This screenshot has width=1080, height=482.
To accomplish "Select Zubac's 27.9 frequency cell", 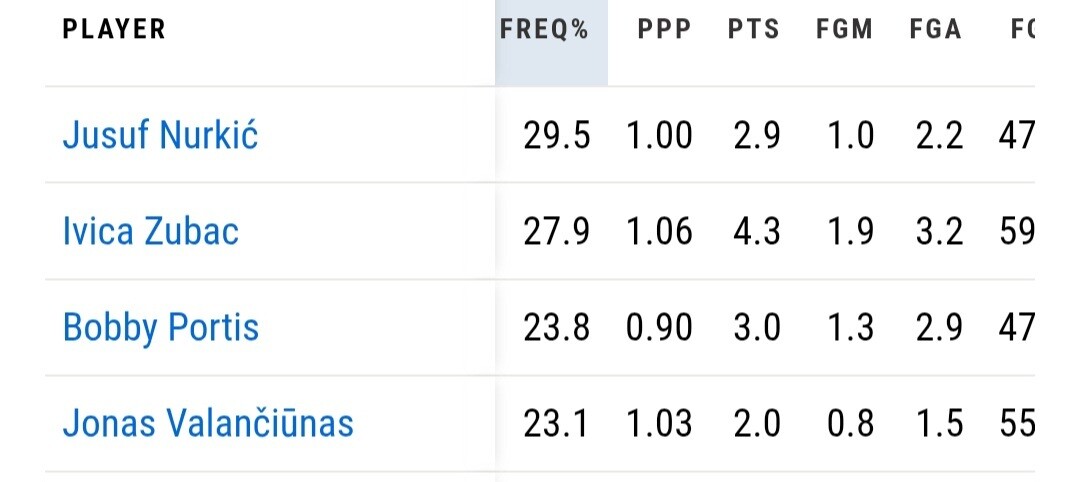I will pos(556,232).
